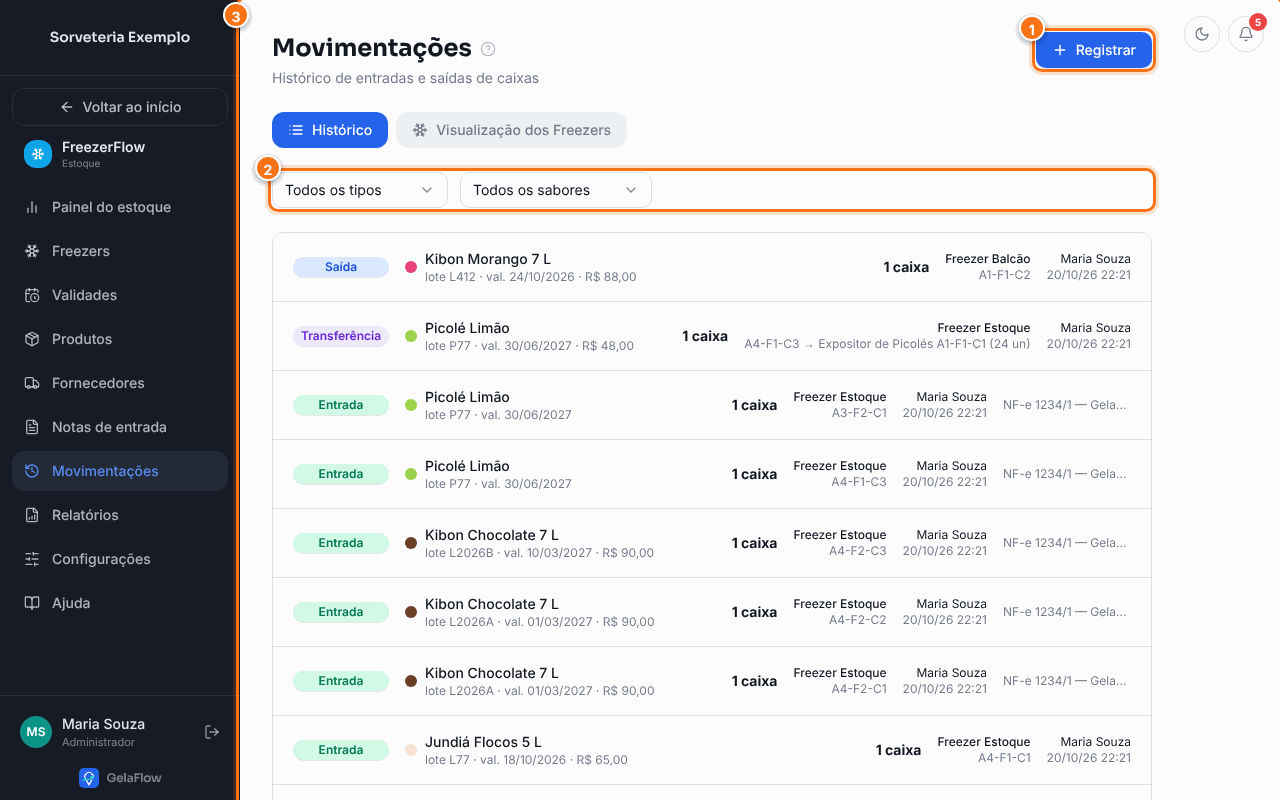Open Relatórios in the sidebar
Screen dimensions: 1280x800
pos(120,515)
